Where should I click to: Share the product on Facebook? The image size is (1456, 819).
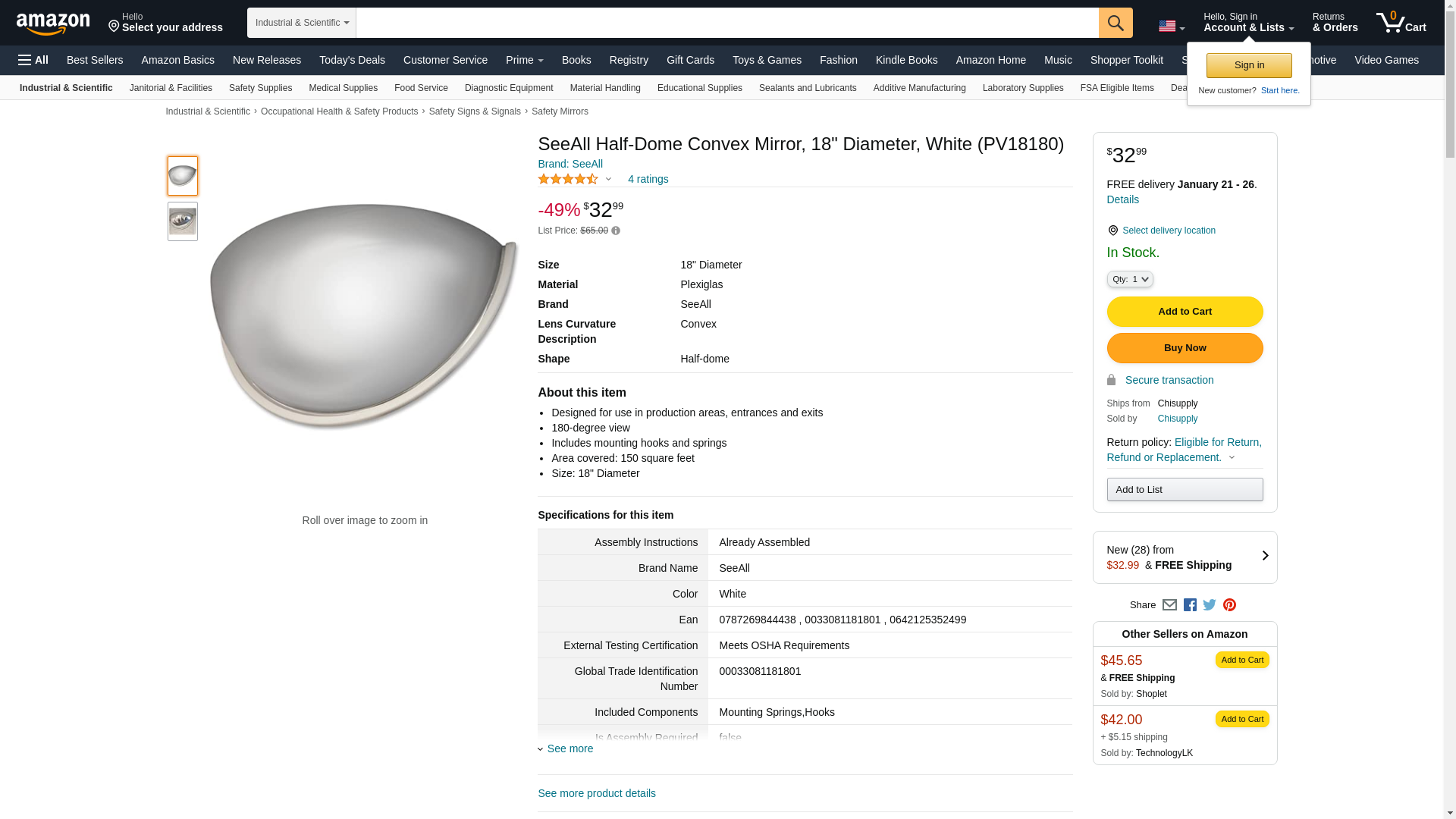point(1190,605)
